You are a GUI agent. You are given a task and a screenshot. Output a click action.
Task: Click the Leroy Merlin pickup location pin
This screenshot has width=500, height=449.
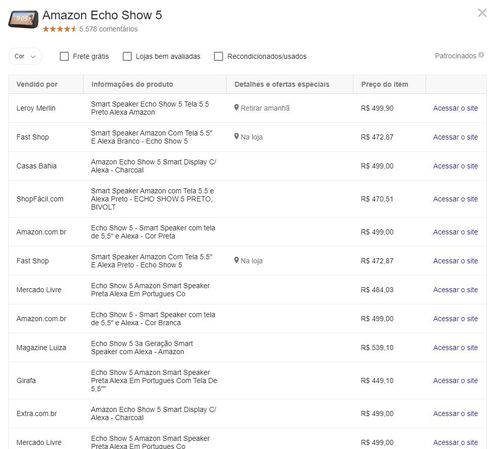236,108
